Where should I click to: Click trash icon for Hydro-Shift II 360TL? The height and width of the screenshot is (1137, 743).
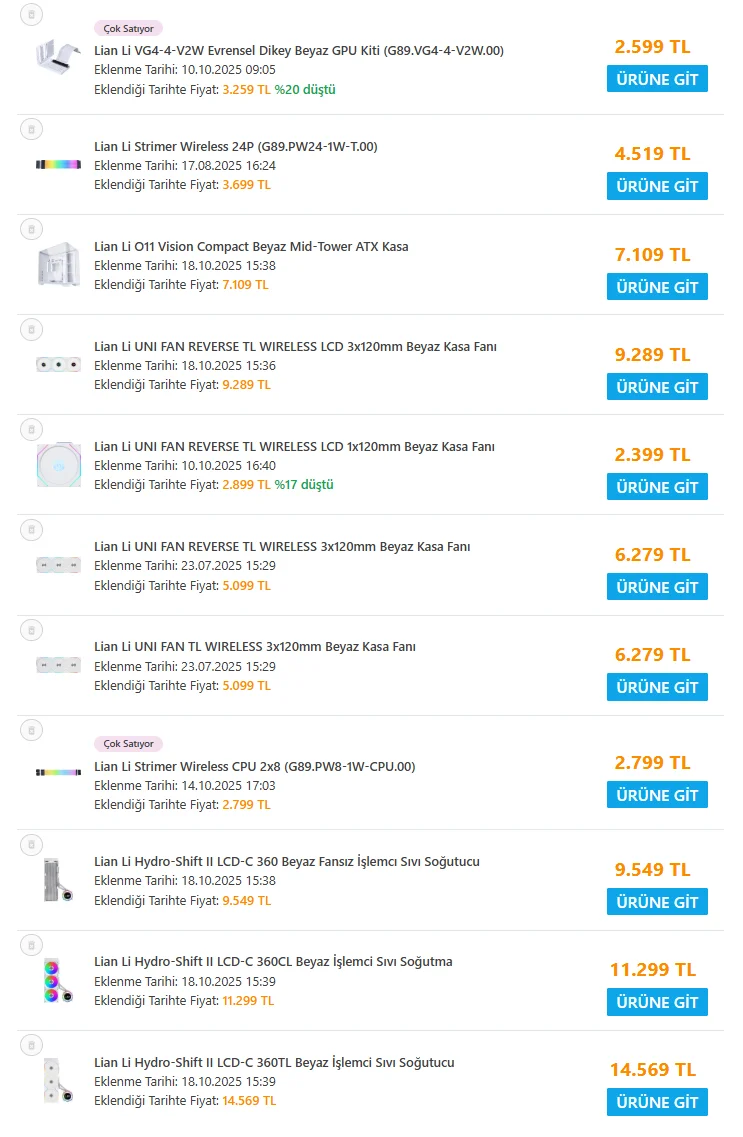coord(31,1045)
